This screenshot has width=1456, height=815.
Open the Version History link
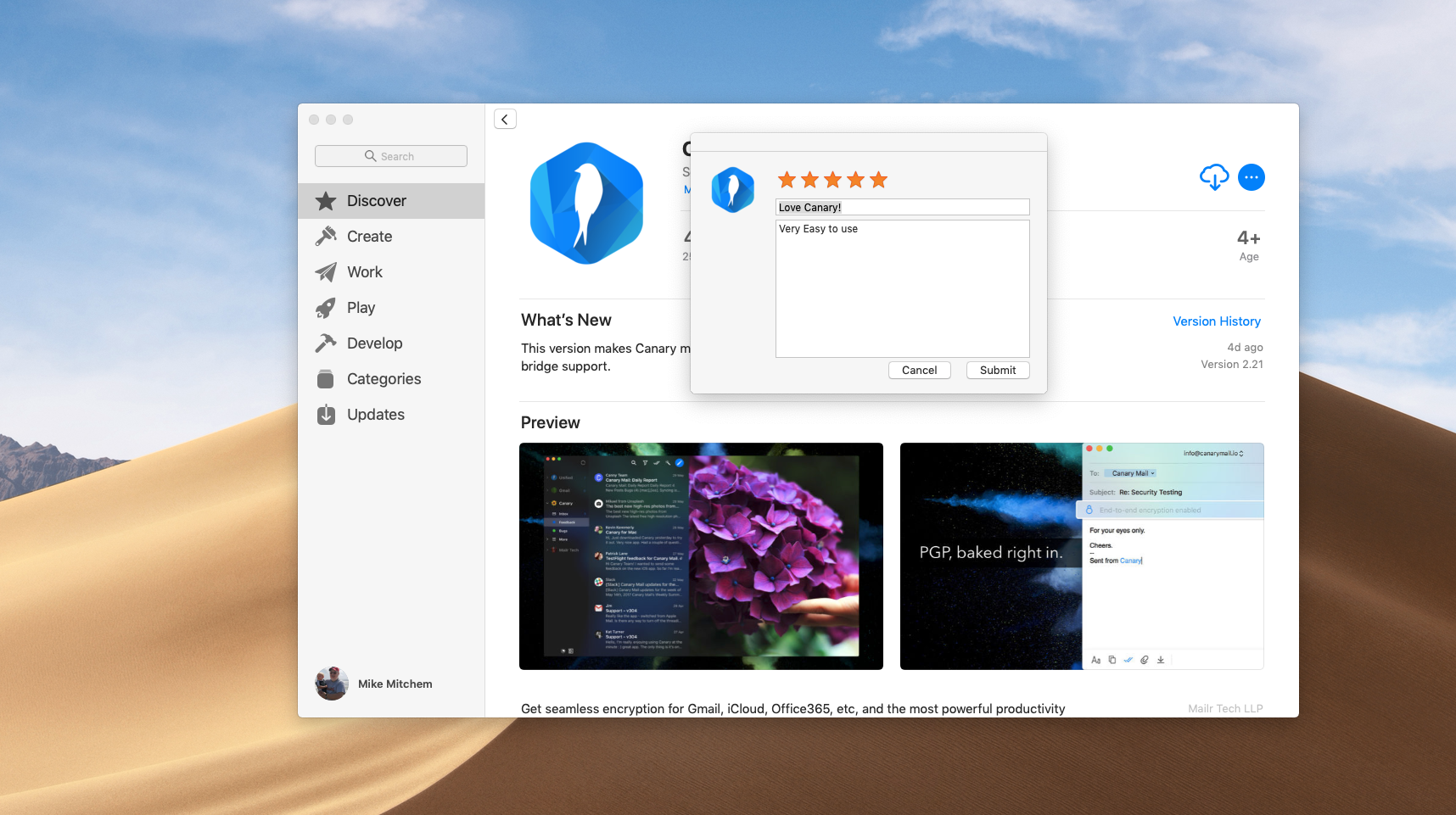[x=1217, y=321]
